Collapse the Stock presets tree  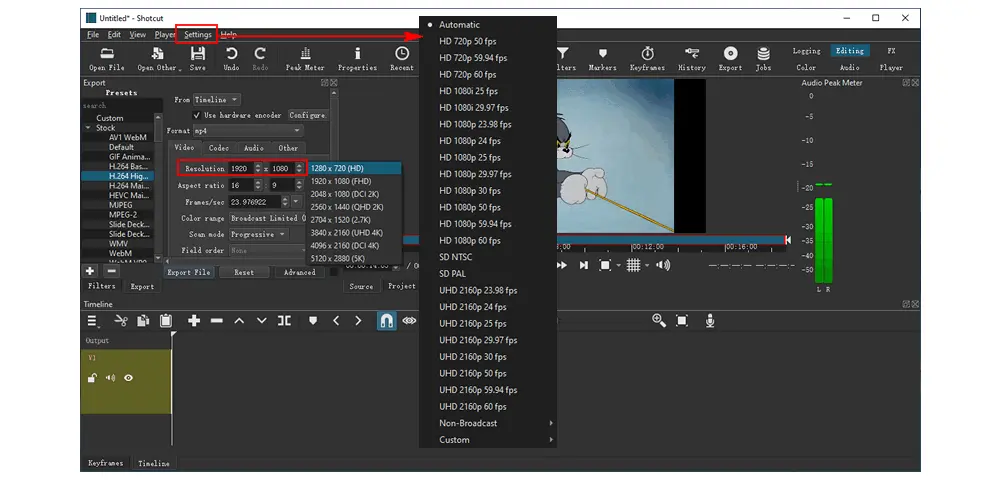88,128
